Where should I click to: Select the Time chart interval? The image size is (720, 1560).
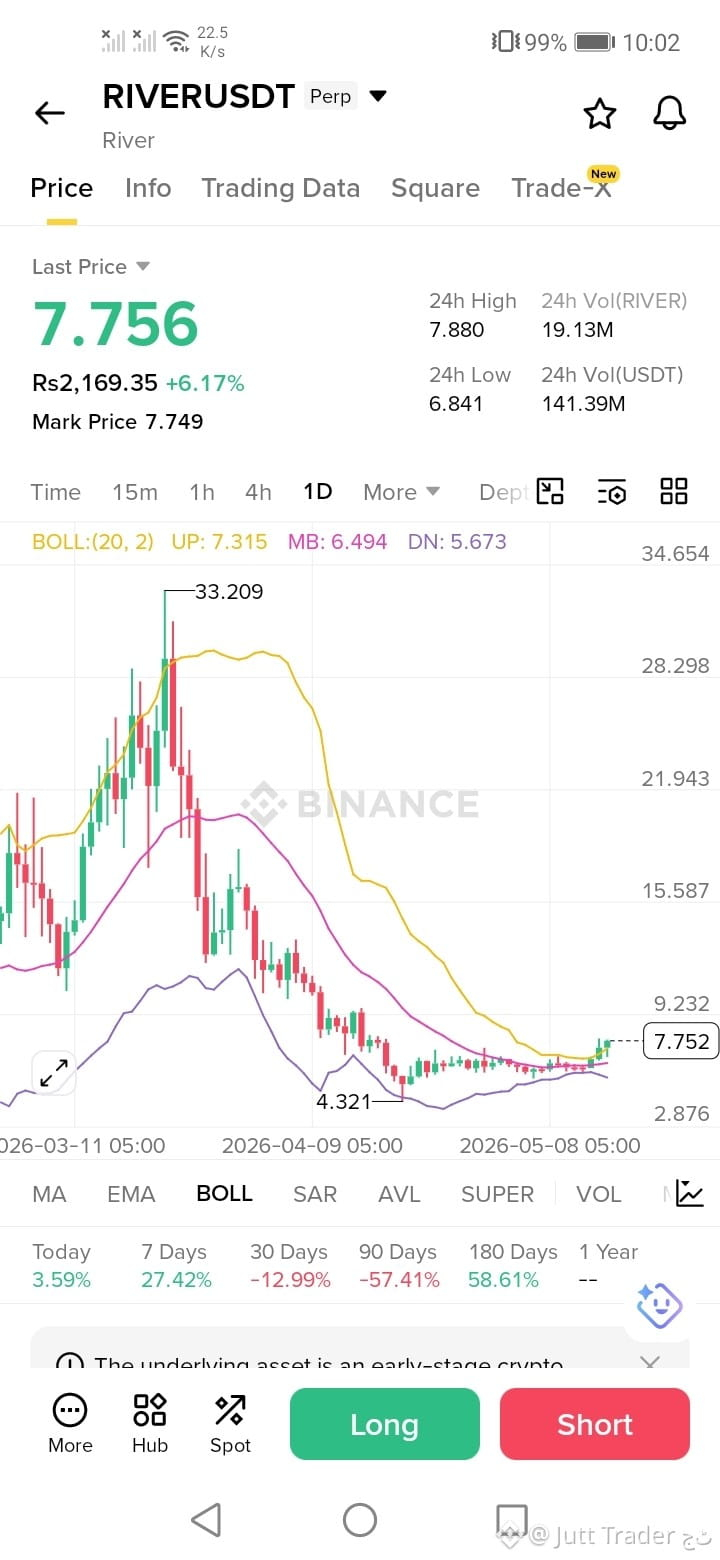click(55, 492)
